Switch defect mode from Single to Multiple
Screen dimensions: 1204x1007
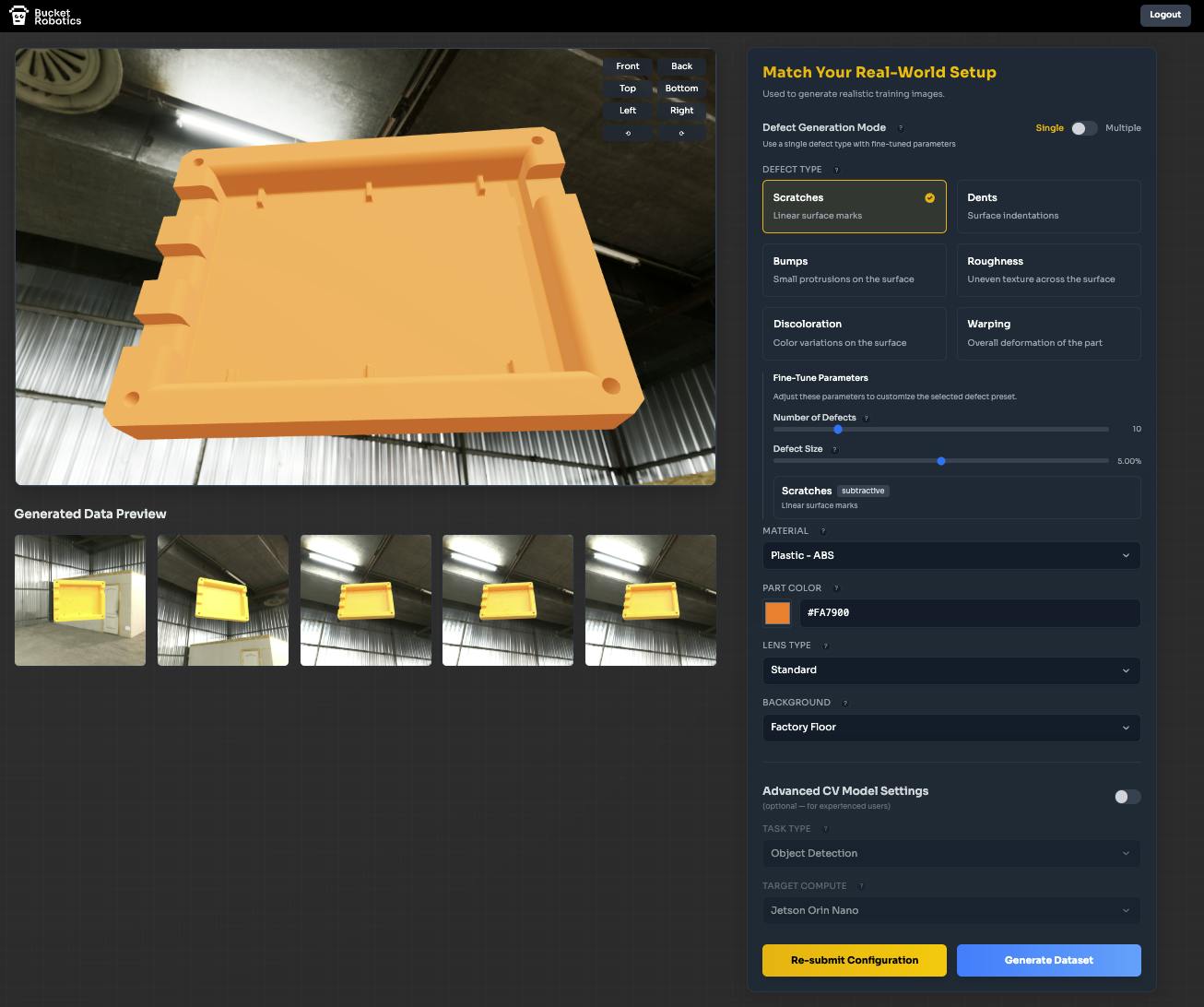(x=1083, y=128)
